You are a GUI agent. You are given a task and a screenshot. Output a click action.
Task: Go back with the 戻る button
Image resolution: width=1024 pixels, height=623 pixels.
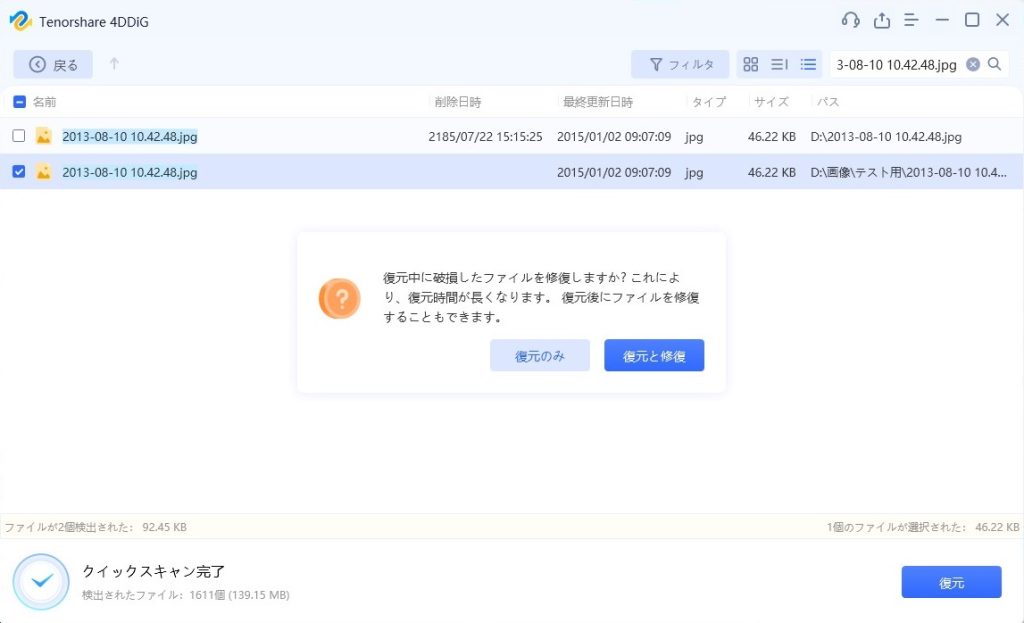[x=53, y=64]
